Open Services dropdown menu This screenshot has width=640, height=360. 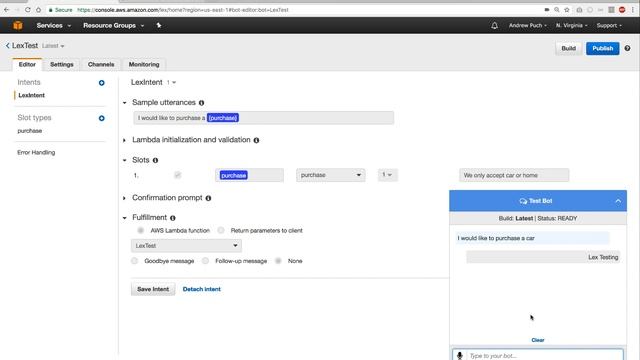point(53,25)
